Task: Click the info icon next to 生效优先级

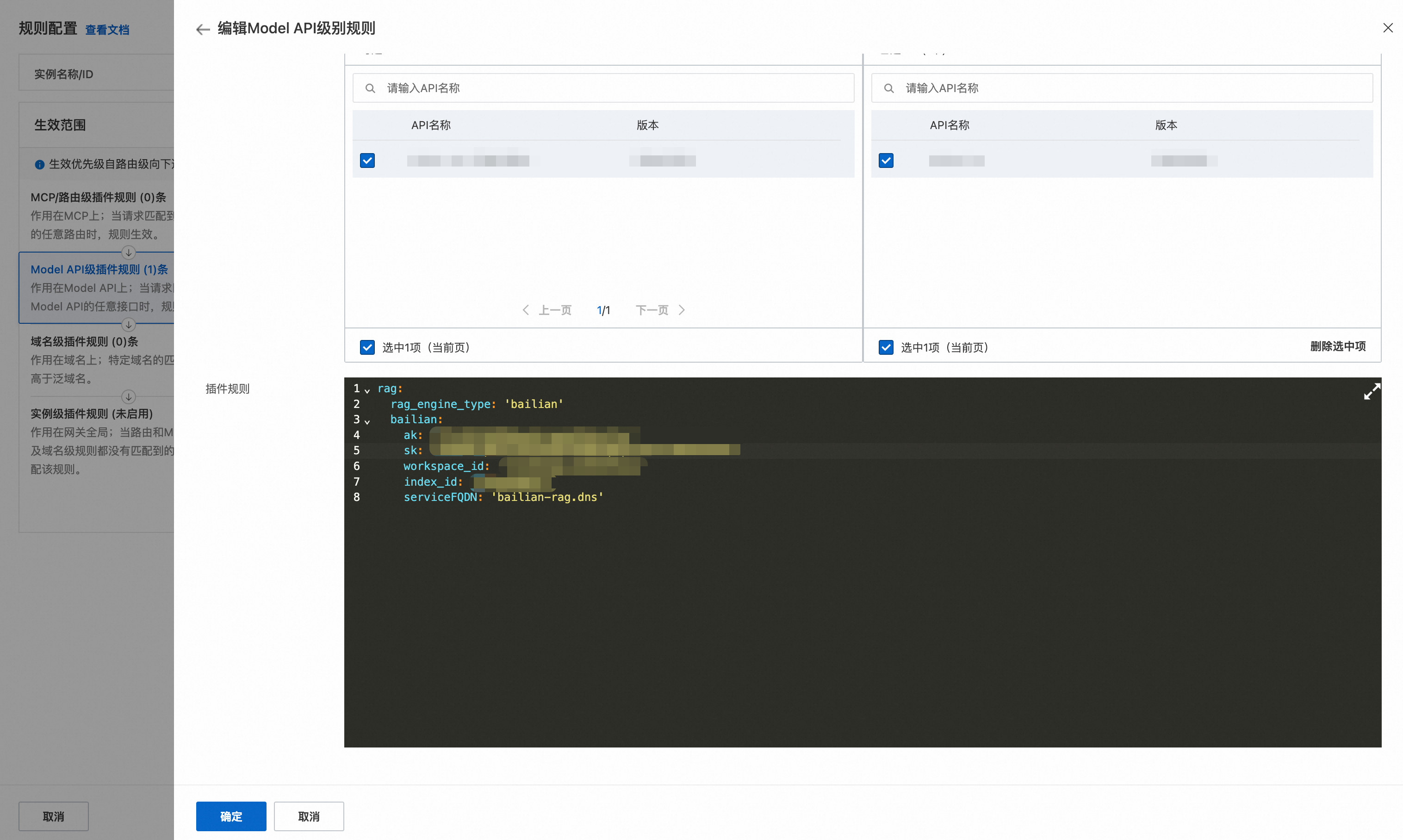Action: (x=40, y=165)
